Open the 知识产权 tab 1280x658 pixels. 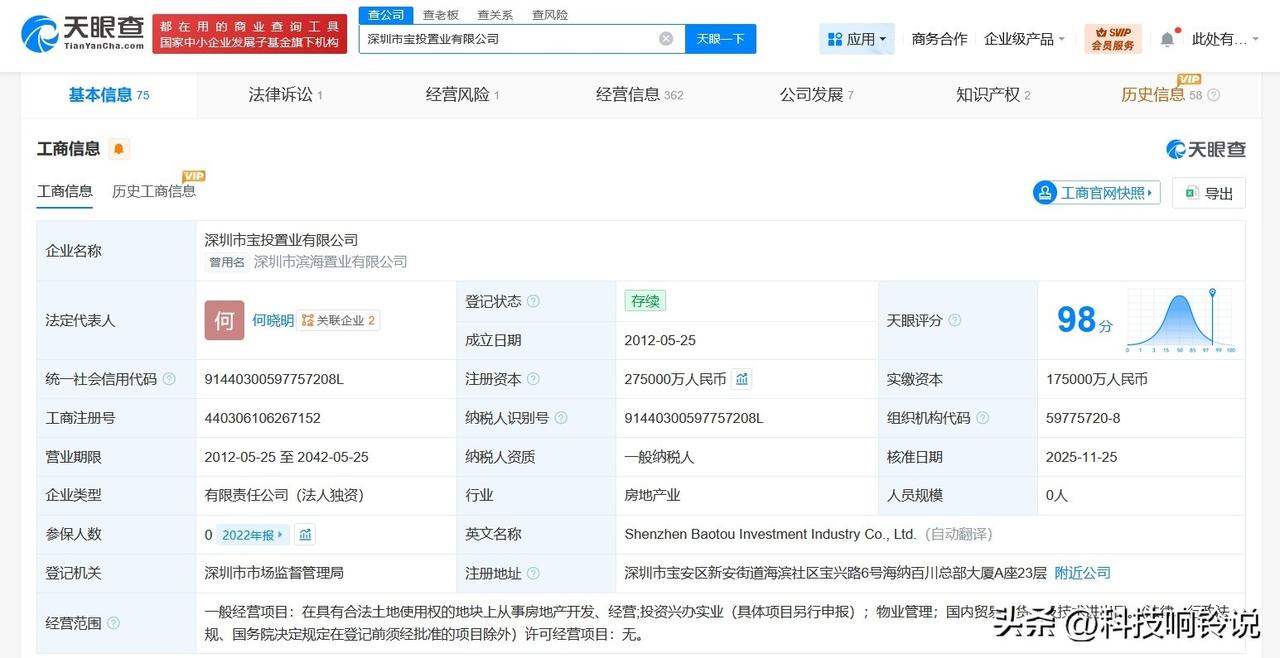[x=994, y=95]
